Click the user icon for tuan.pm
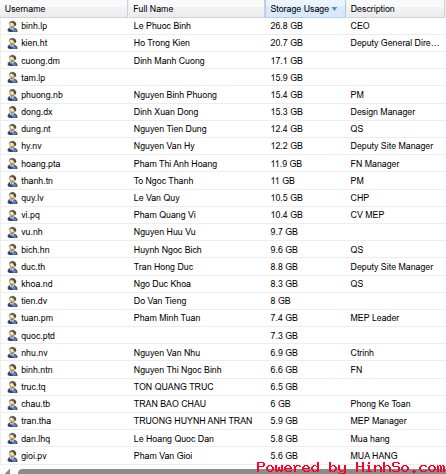 click(12, 318)
